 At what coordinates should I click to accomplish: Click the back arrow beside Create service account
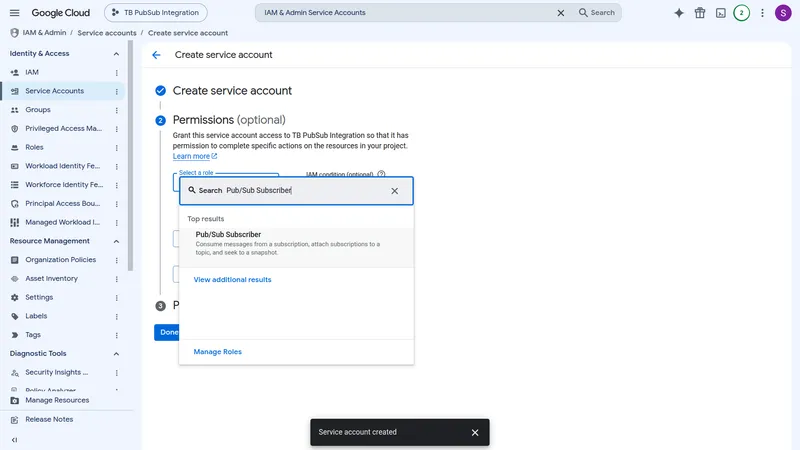pyautogui.click(x=156, y=55)
